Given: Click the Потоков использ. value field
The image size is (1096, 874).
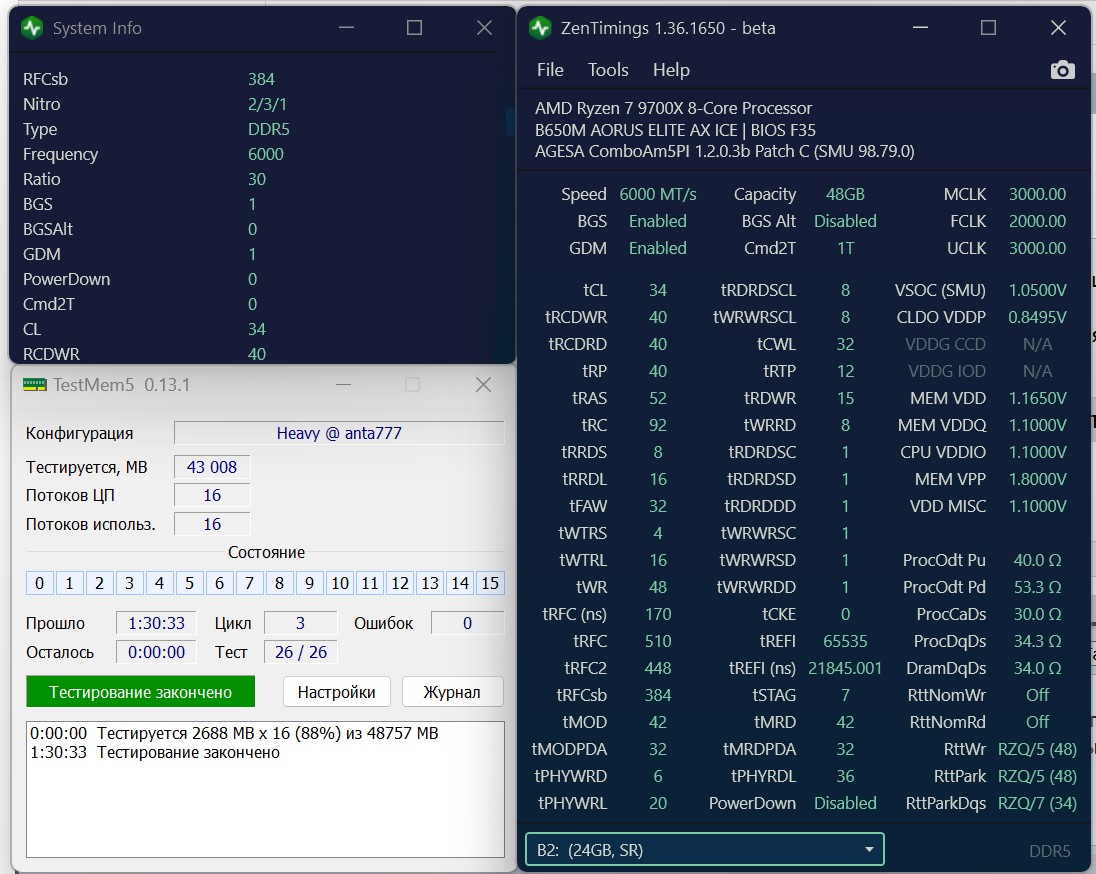Looking at the screenshot, I should tap(212, 524).
